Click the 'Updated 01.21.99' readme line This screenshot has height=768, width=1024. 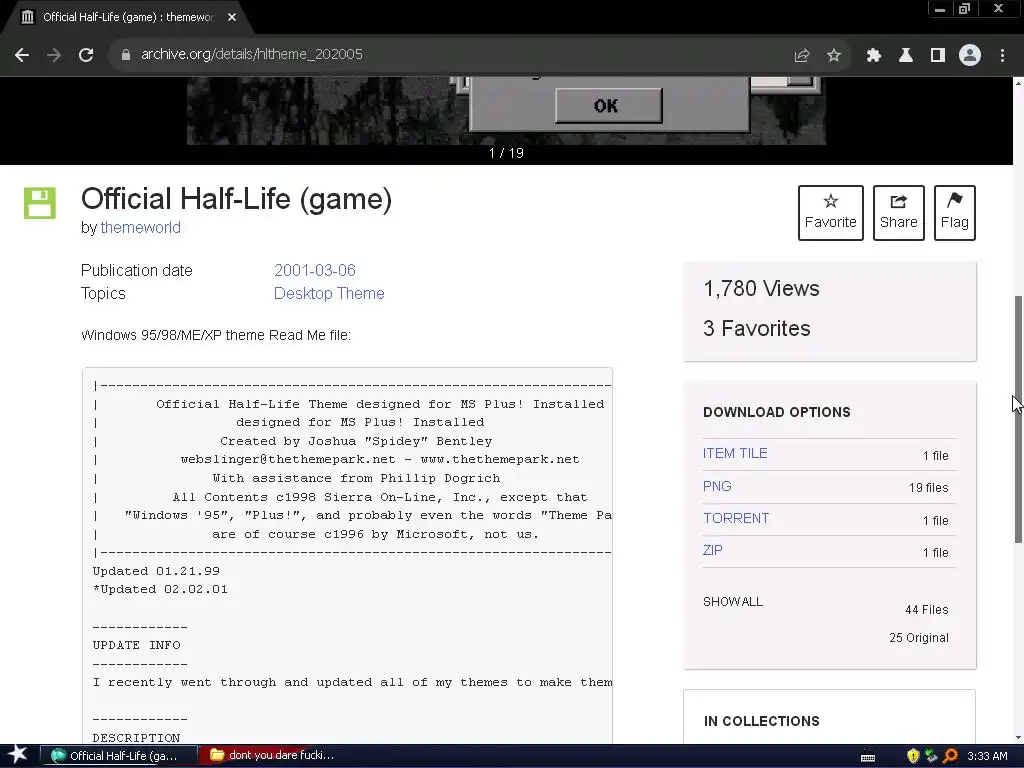tap(156, 571)
